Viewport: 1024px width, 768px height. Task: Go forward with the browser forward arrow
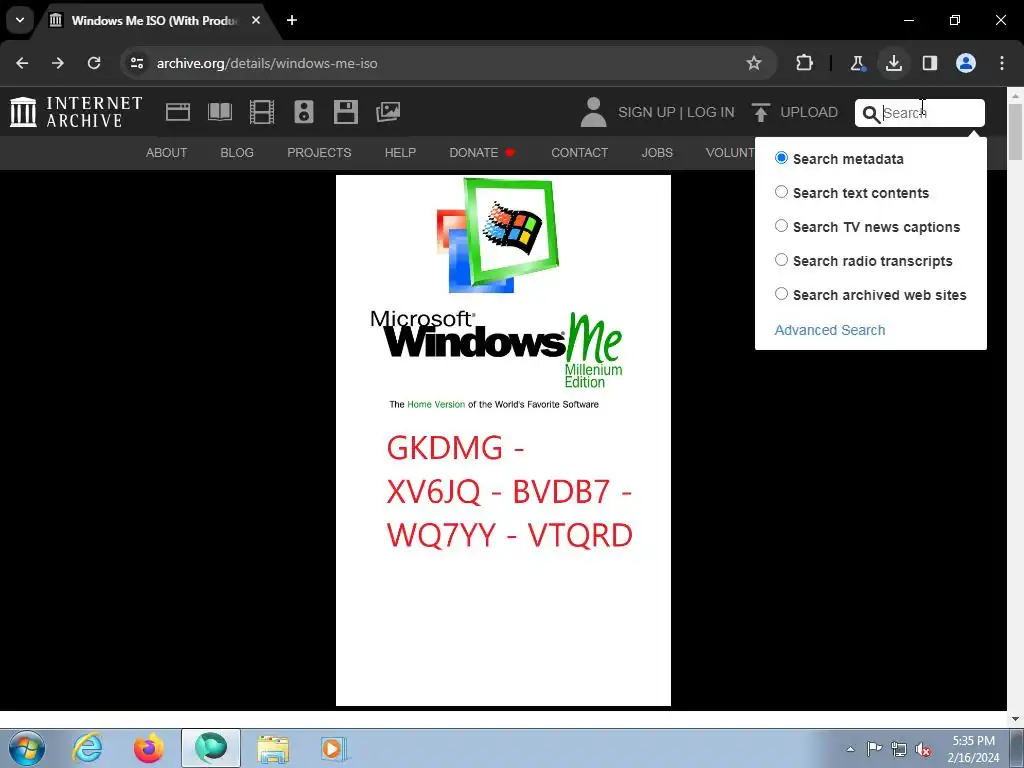(58, 63)
